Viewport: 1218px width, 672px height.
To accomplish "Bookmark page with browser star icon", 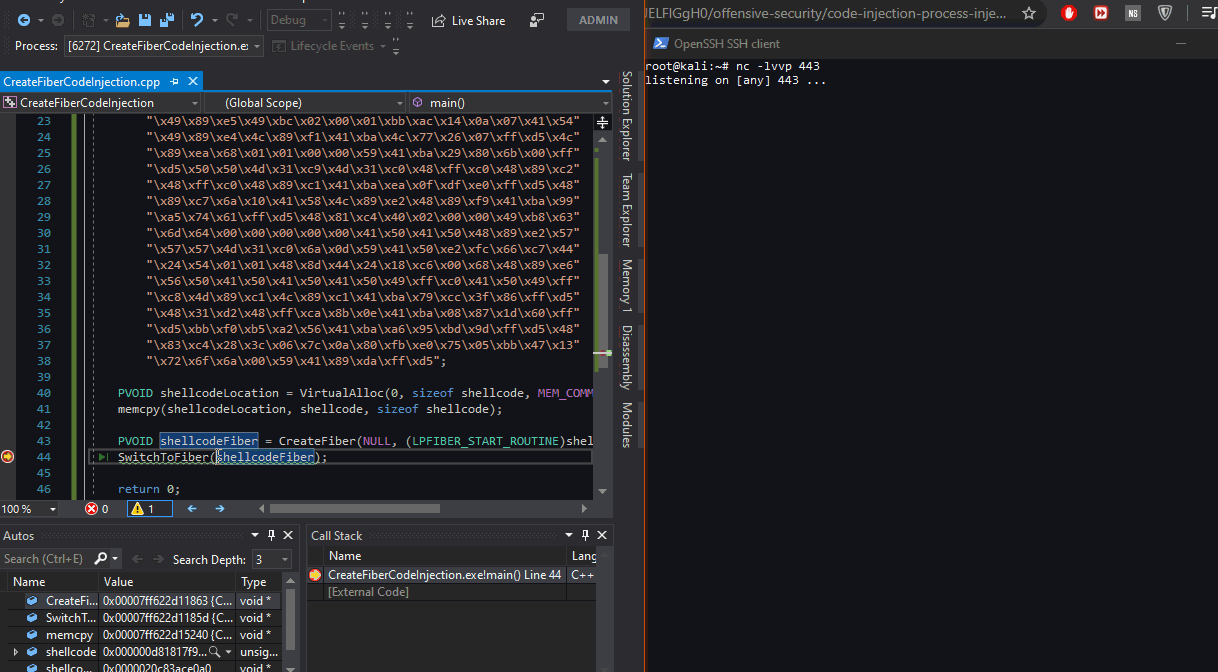I will coord(1029,14).
